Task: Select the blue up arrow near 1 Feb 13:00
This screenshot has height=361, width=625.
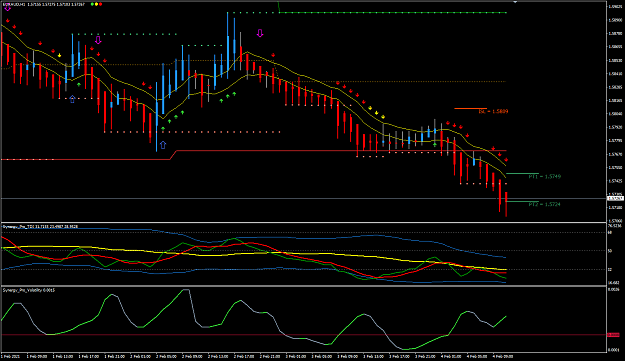Action: 72,99
